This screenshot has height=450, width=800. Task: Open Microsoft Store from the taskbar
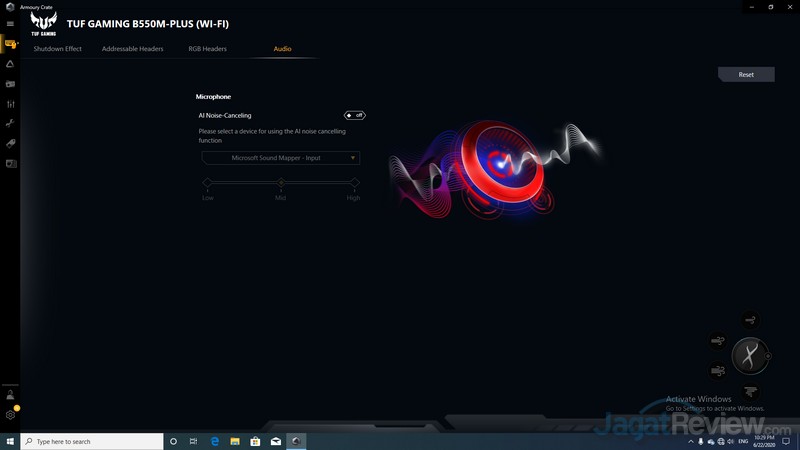point(255,441)
